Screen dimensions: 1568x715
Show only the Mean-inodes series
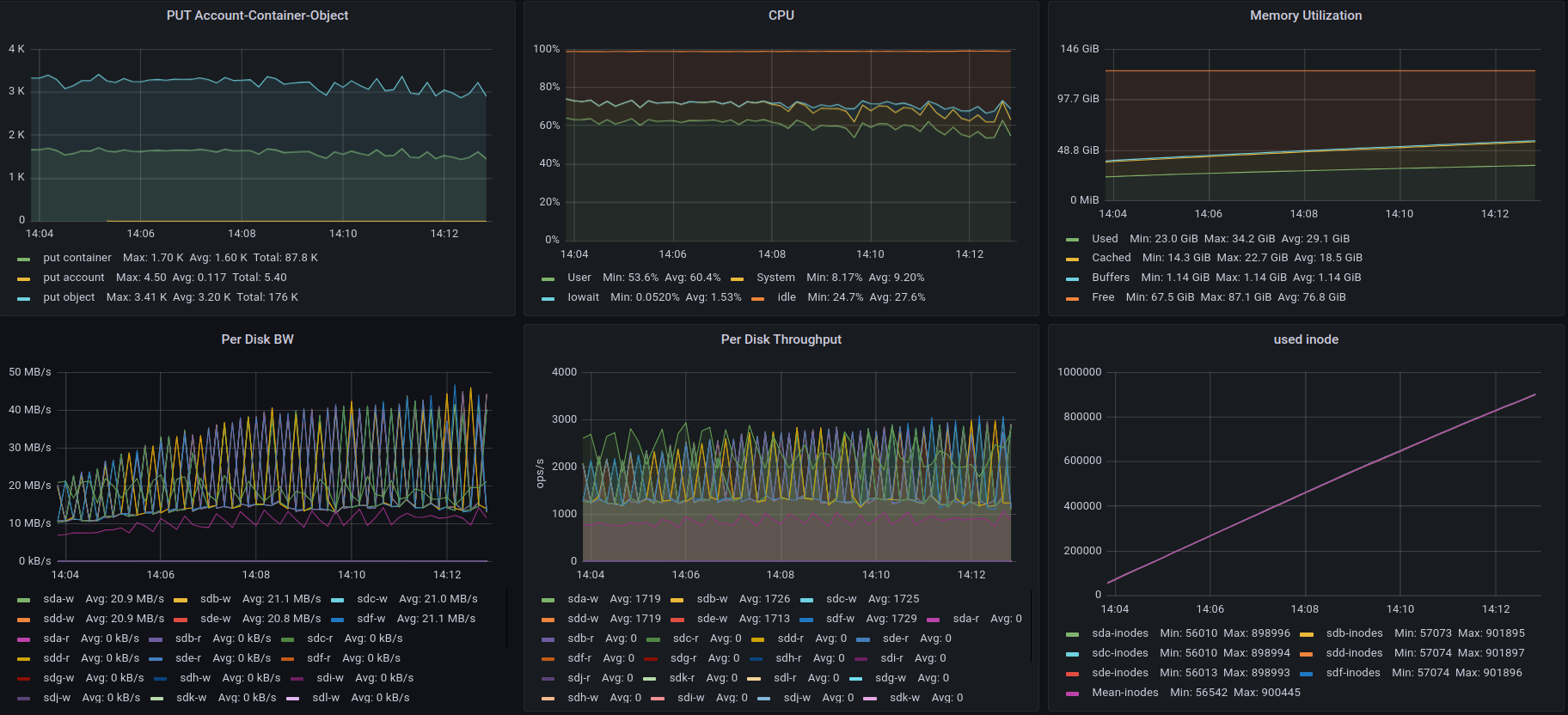coord(1124,693)
